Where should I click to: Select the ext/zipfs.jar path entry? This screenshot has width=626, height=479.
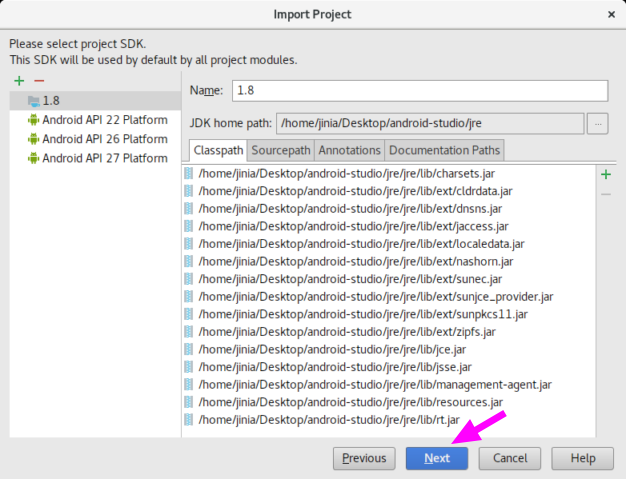(389, 332)
